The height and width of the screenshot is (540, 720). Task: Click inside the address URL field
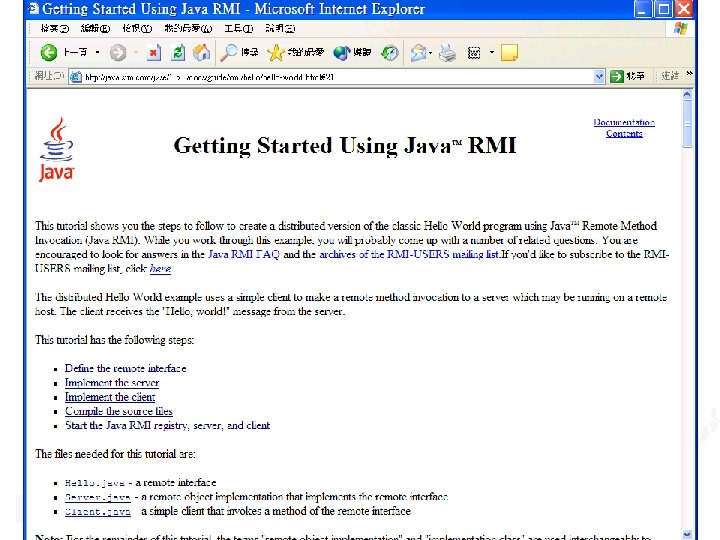pos(338,77)
